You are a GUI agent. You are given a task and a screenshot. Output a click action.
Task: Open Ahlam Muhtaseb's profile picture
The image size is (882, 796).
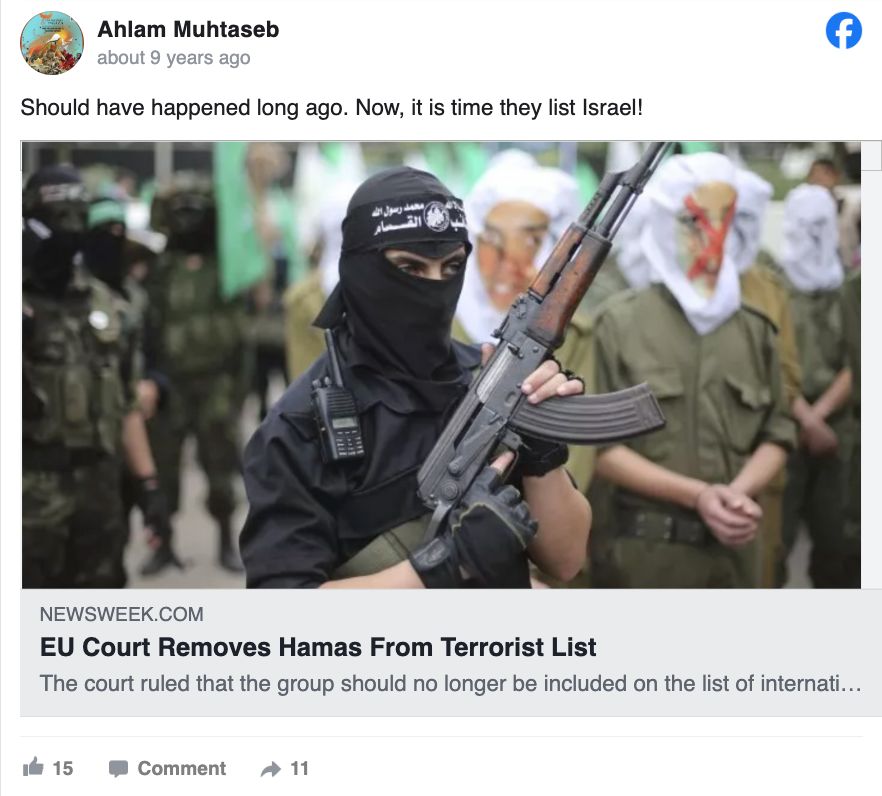point(52,43)
